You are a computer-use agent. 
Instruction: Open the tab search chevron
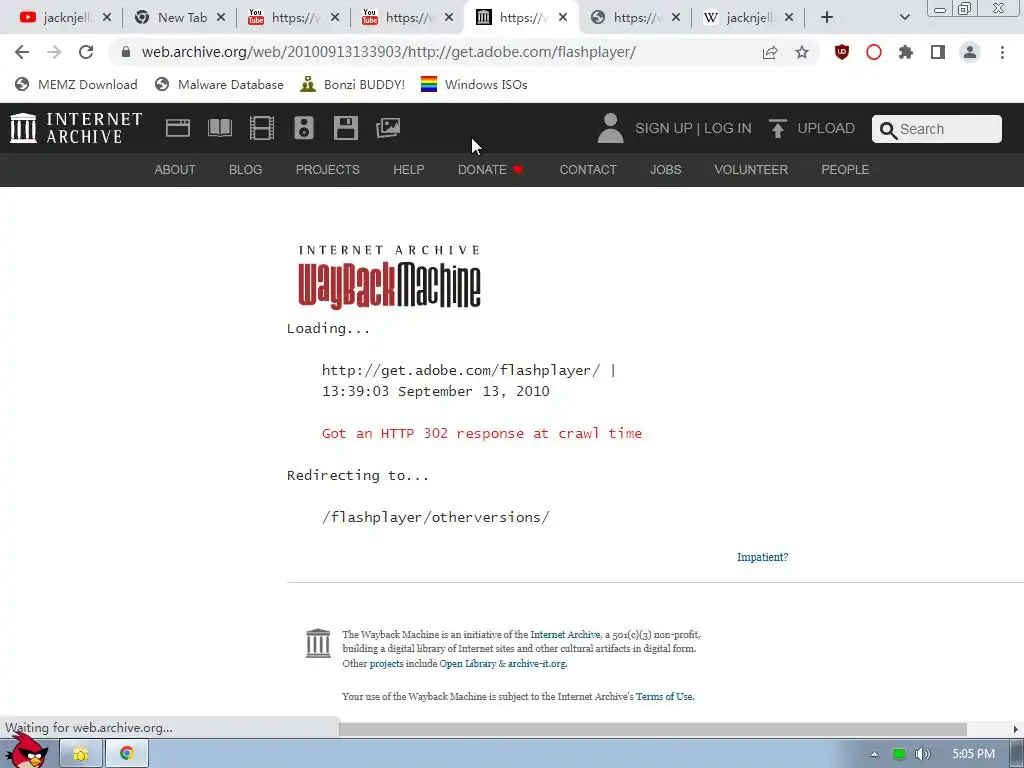904,18
